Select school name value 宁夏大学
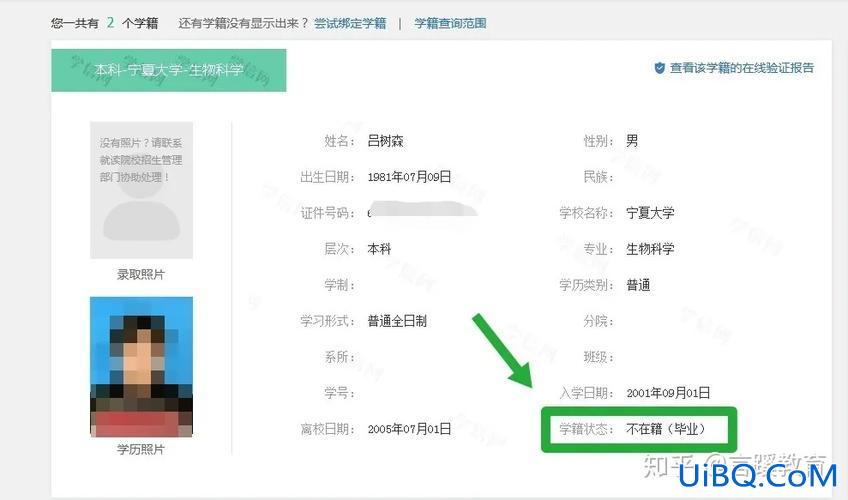848x500 pixels. click(650, 213)
